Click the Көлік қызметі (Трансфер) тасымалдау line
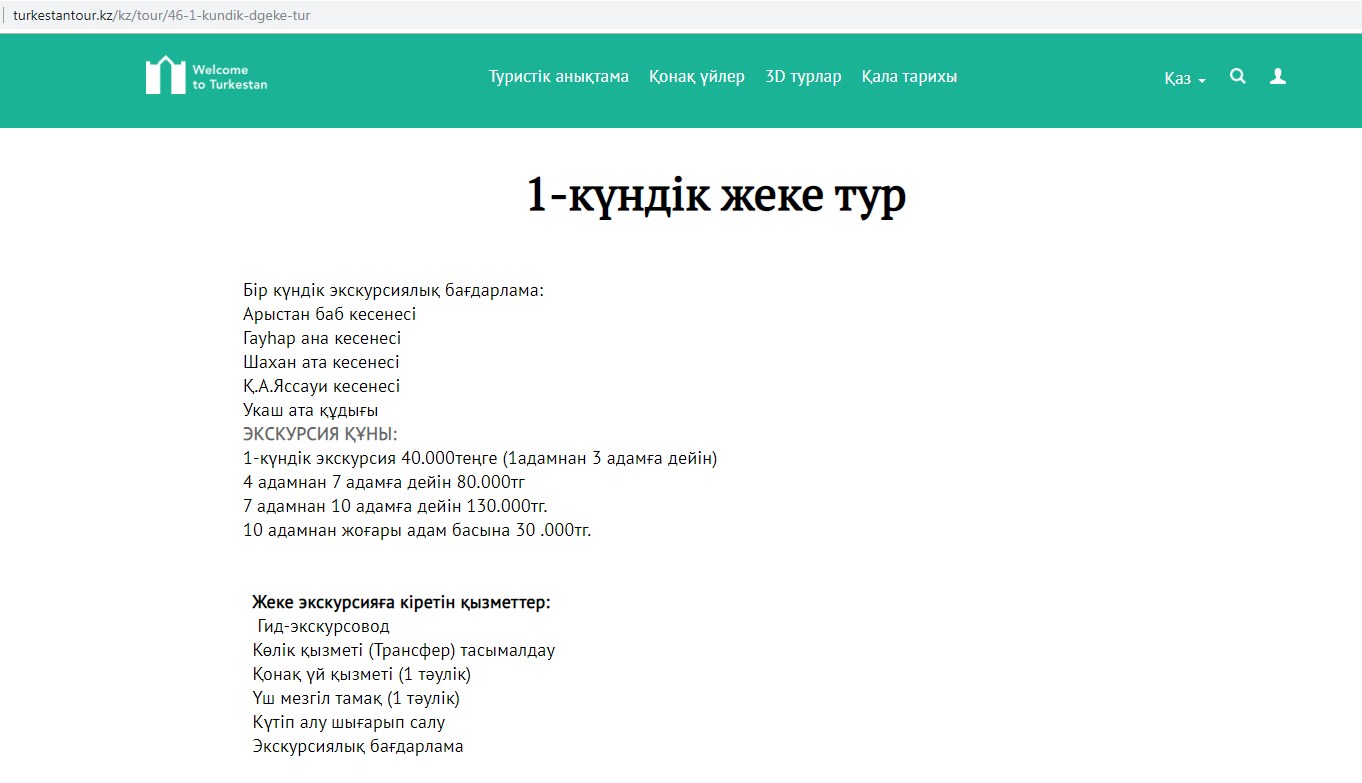This screenshot has width=1362, height=783. point(404,650)
